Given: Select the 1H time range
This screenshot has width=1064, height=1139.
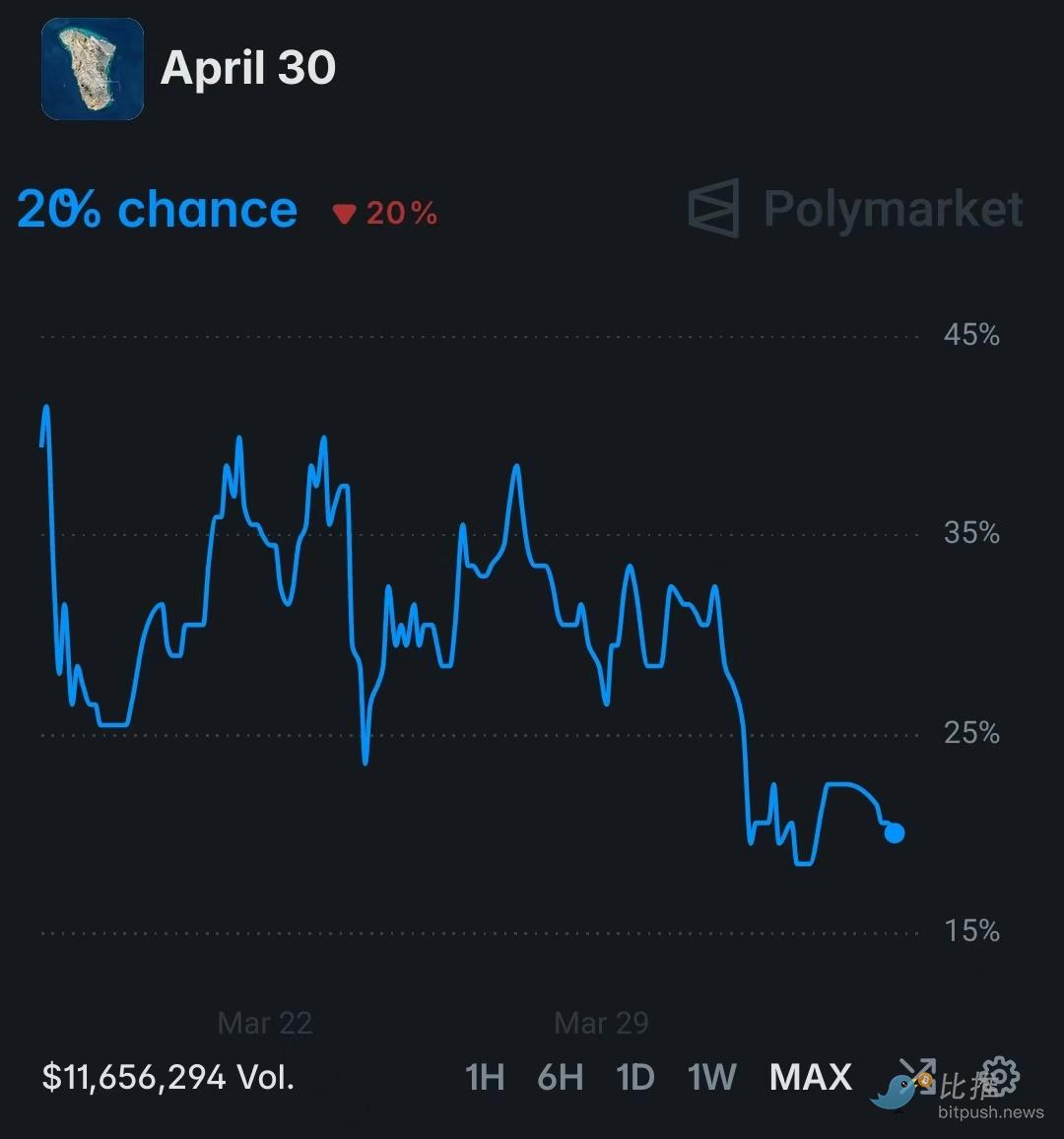Looking at the screenshot, I should pos(485,1077).
